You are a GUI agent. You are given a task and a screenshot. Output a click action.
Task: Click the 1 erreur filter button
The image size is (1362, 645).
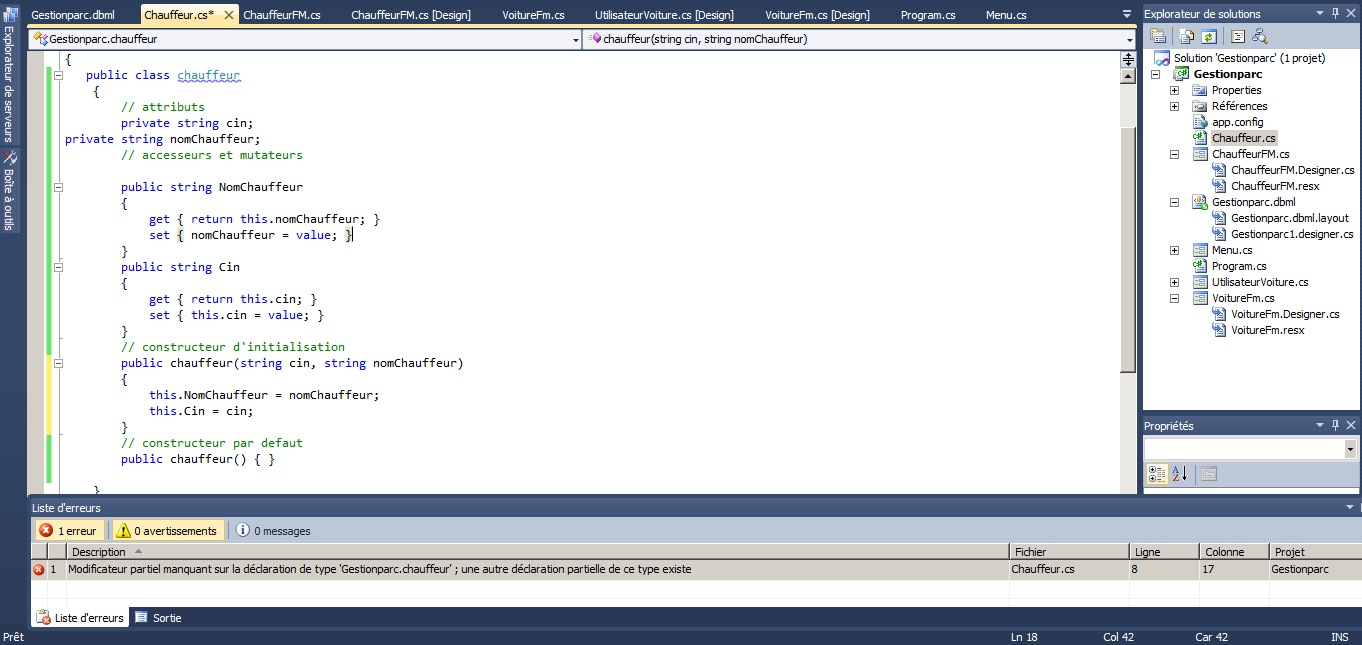tap(69, 530)
